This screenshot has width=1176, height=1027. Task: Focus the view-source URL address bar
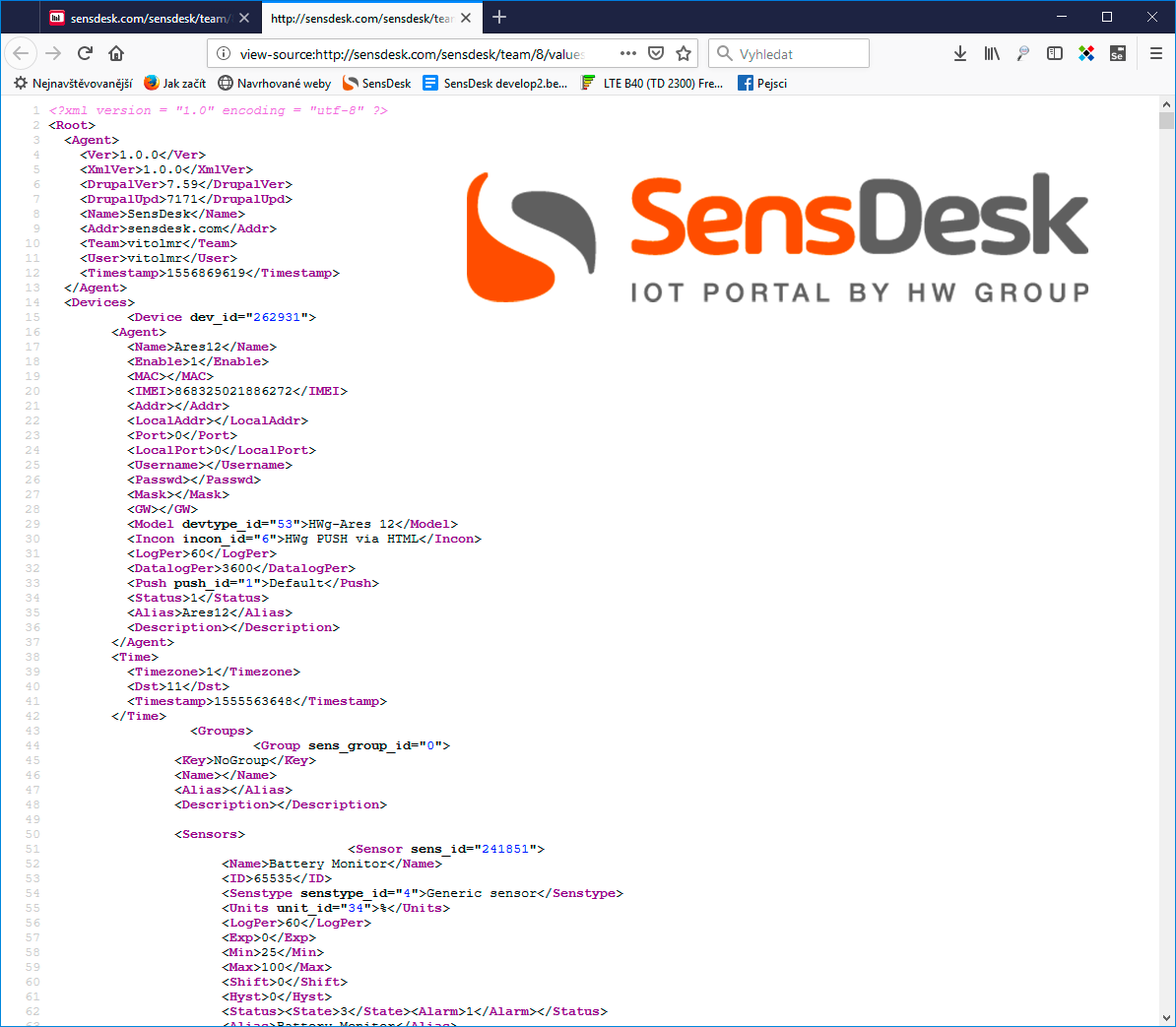coord(412,54)
